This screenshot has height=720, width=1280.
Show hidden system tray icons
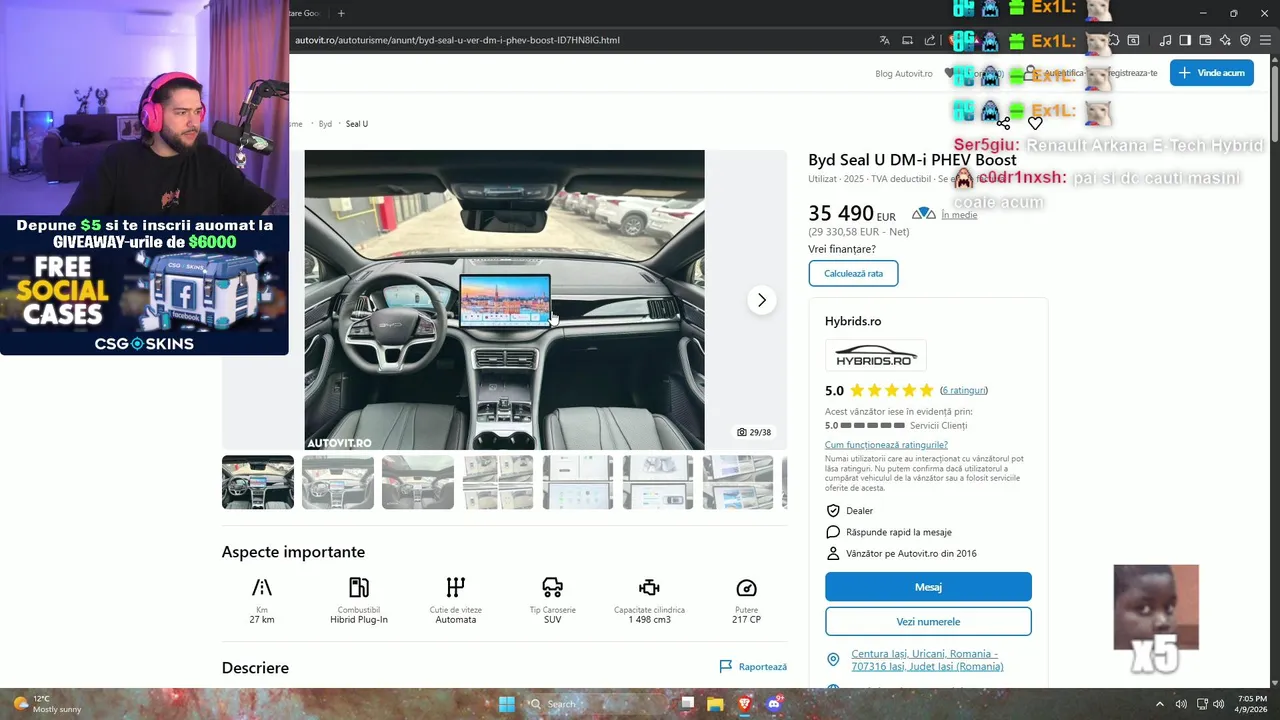1160,704
